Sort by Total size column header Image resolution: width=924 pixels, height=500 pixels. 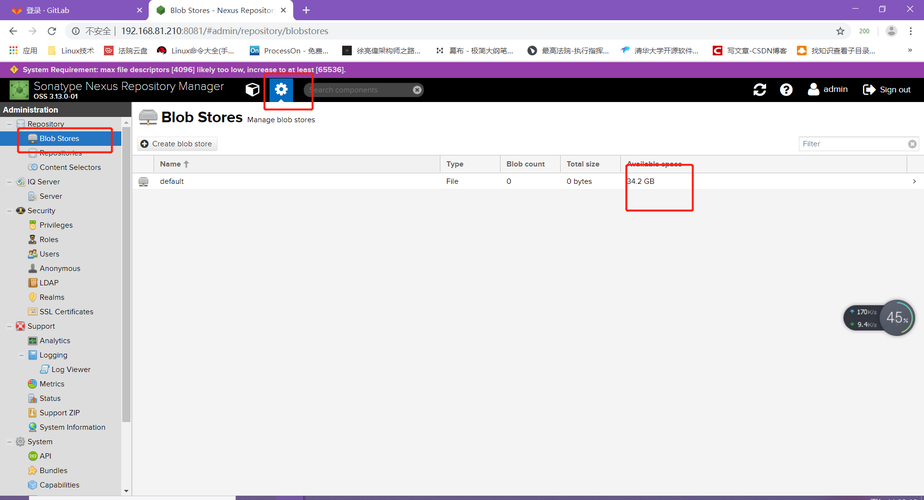point(590,164)
